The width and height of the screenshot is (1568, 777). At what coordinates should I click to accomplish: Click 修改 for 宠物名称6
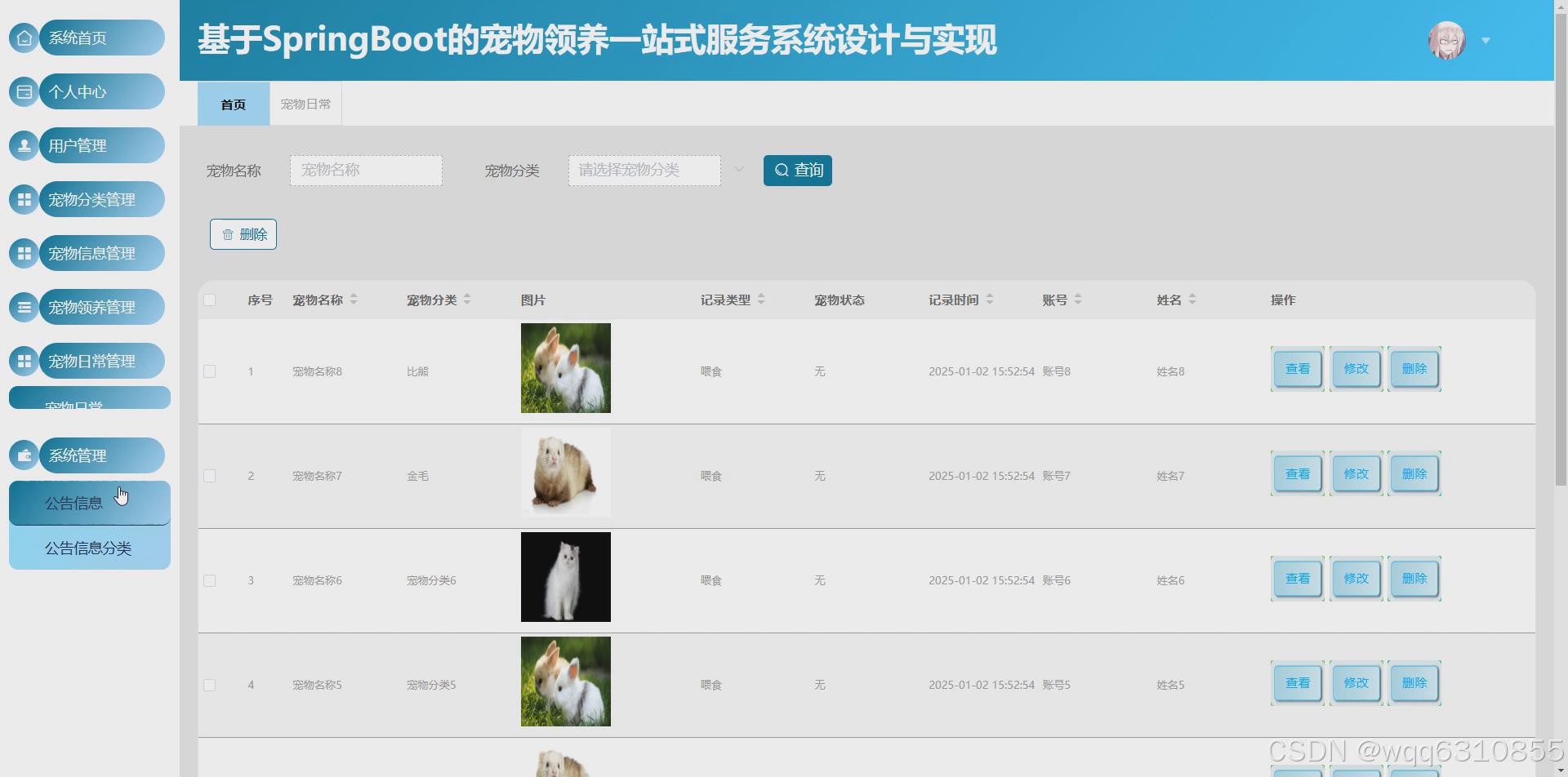coord(1356,579)
